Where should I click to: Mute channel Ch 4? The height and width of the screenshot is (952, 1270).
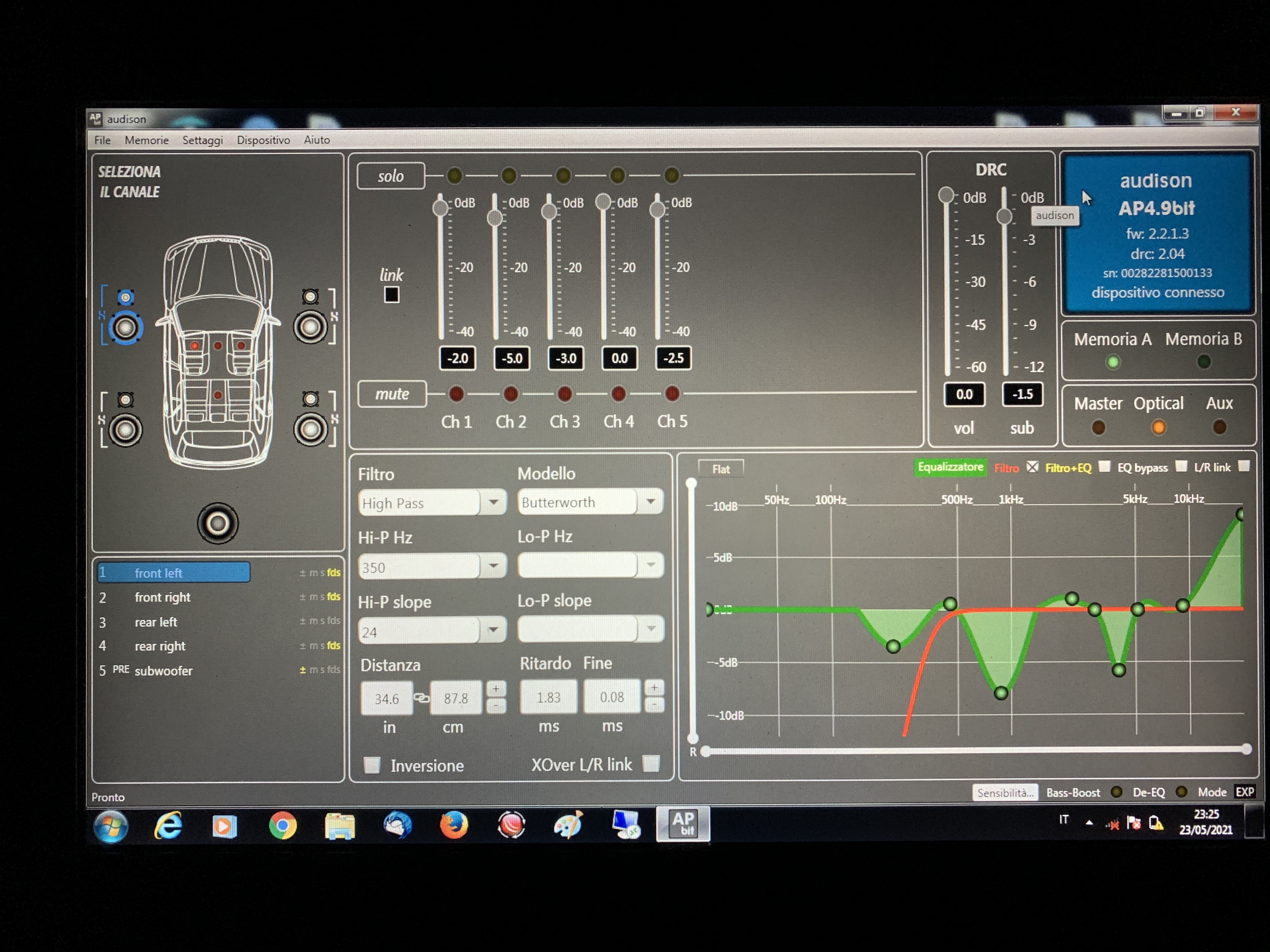[618, 394]
